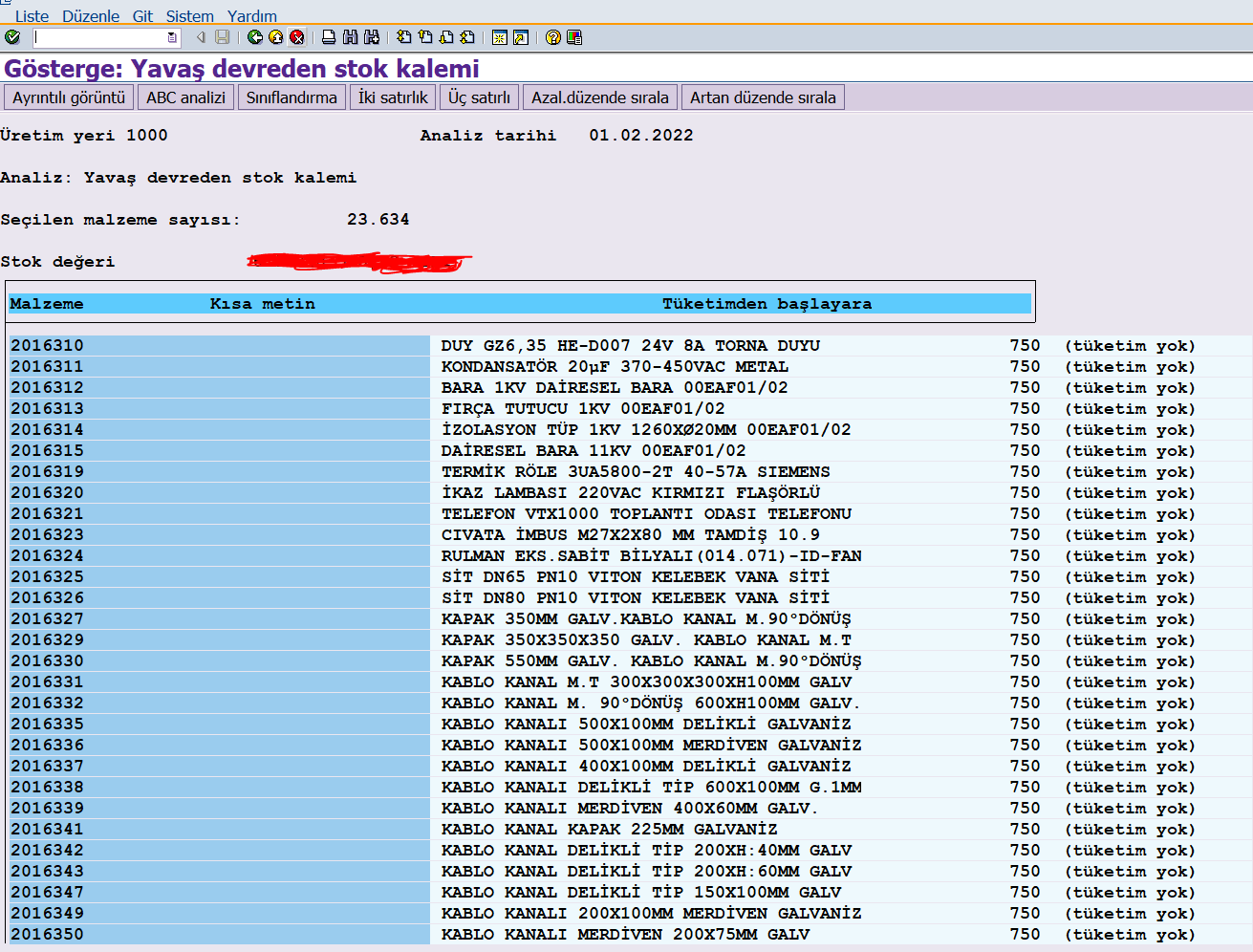The image size is (1253, 952).
Task: Click the Ayrıntılı görüntü button
Action: pyautogui.click(x=69, y=97)
